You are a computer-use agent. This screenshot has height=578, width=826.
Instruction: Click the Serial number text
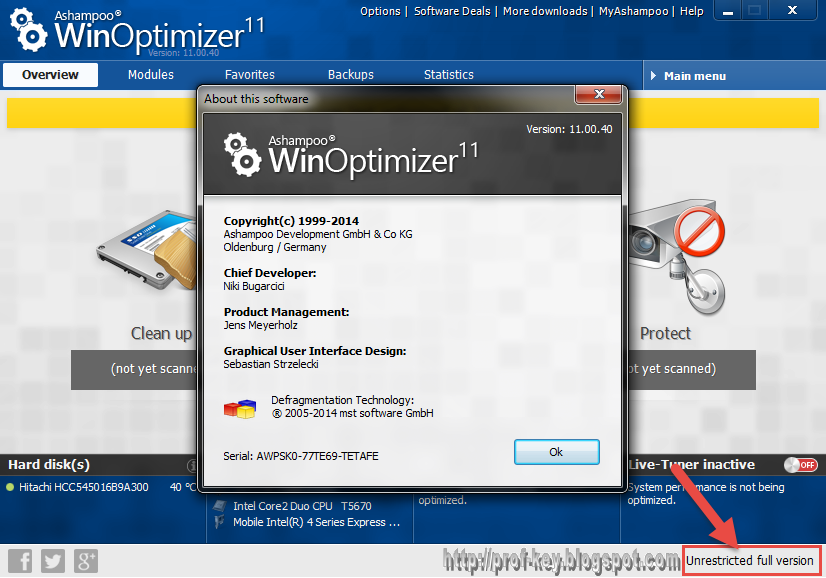pos(301,456)
